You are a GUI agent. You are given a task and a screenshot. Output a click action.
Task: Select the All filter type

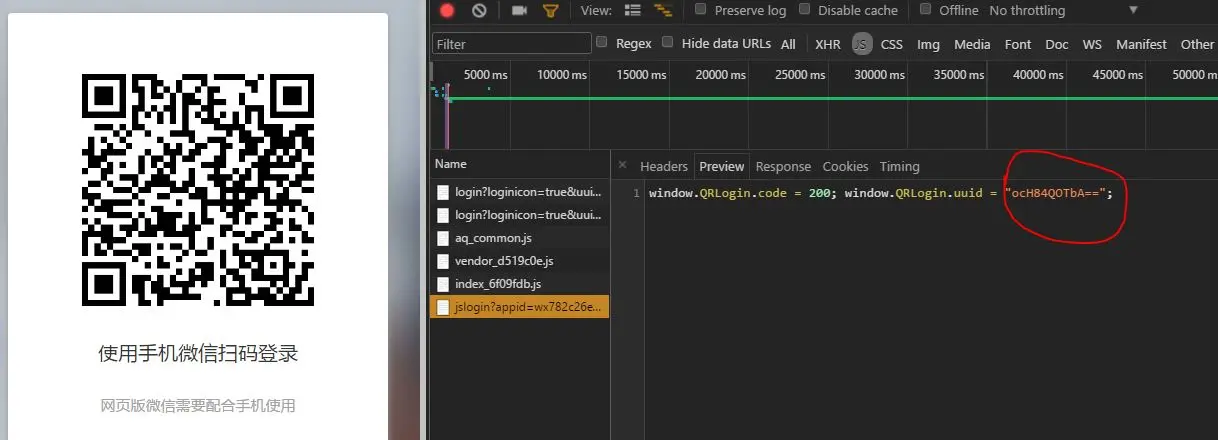(788, 44)
